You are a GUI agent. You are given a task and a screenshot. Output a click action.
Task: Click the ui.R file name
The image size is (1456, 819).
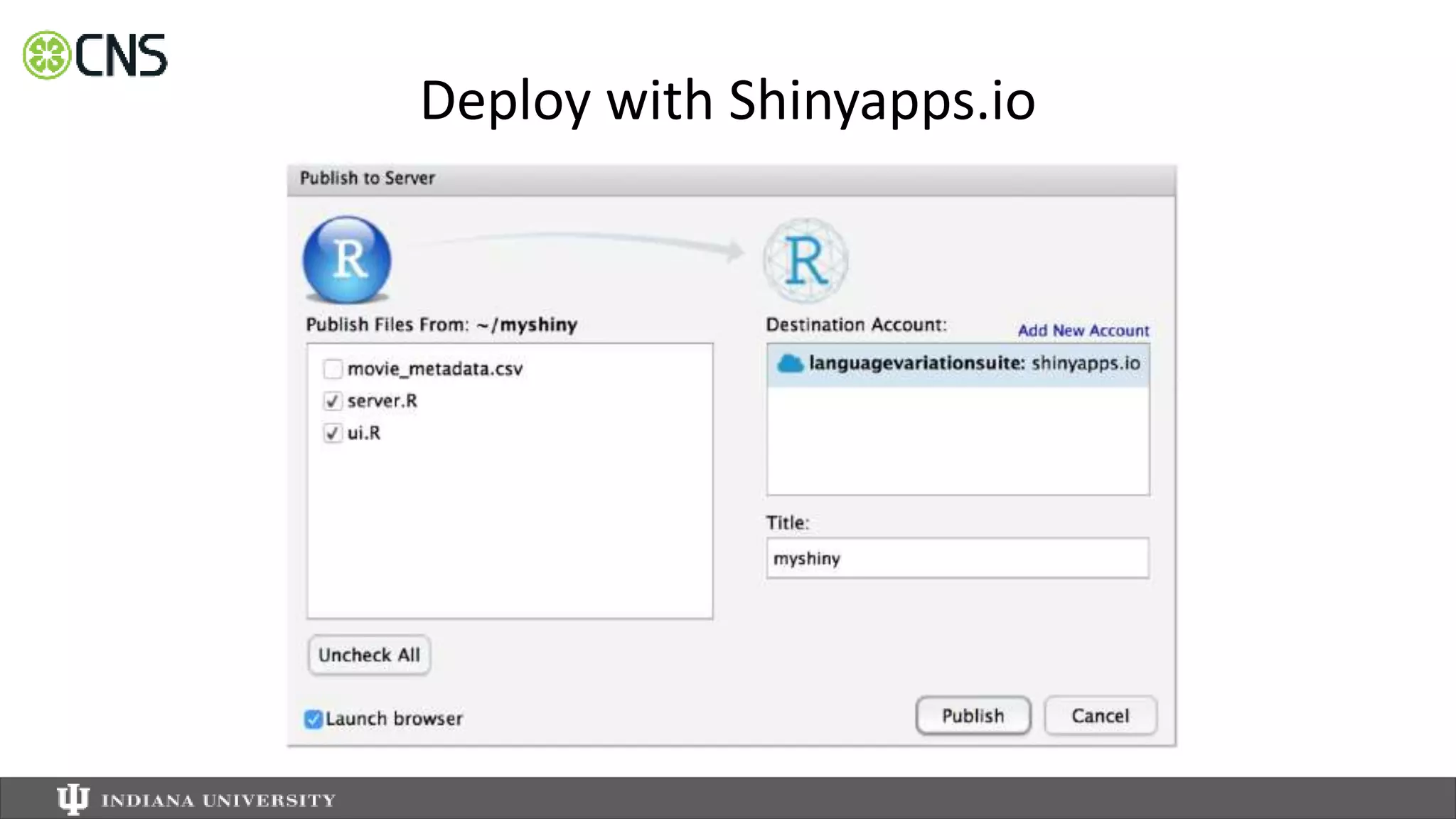(x=364, y=433)
